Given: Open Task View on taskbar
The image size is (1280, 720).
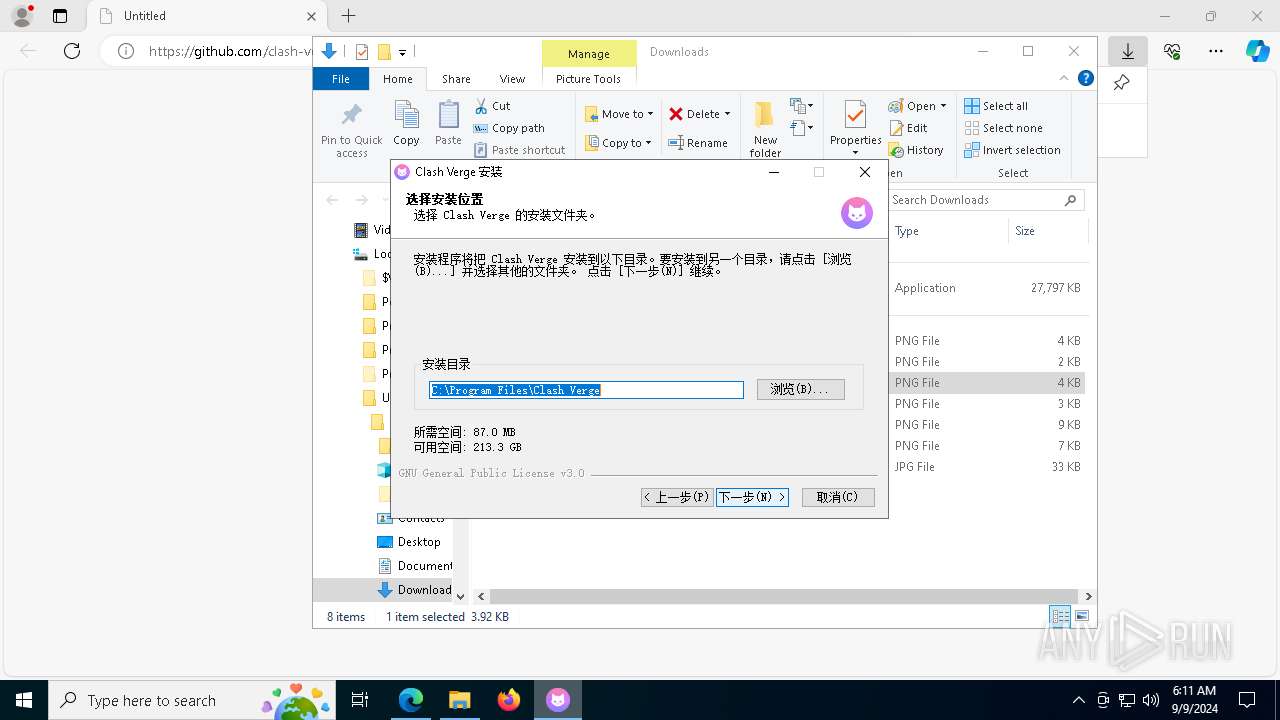Looking at the screenshot, I should 360,700.
